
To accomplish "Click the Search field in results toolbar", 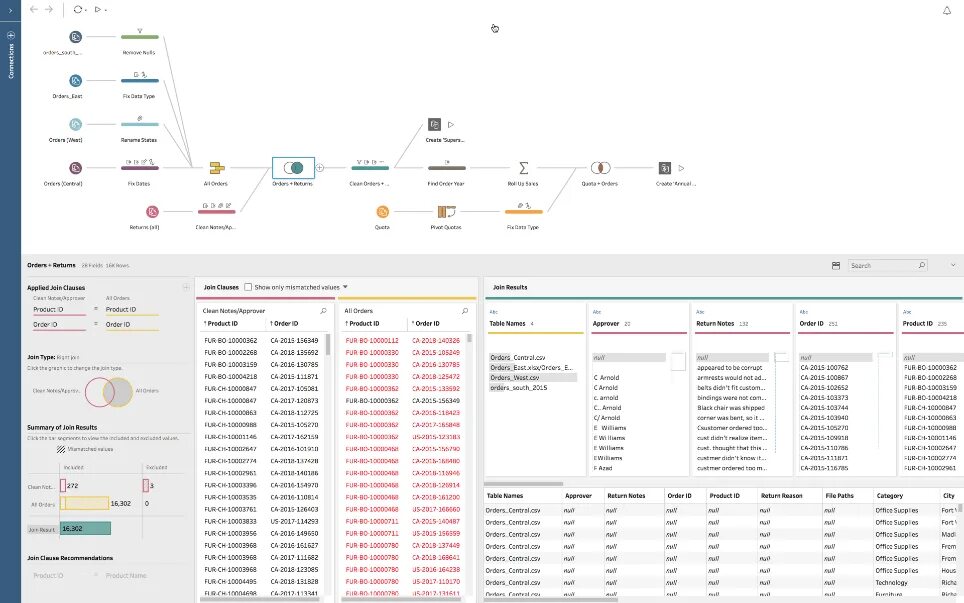I will click(888, 266).
